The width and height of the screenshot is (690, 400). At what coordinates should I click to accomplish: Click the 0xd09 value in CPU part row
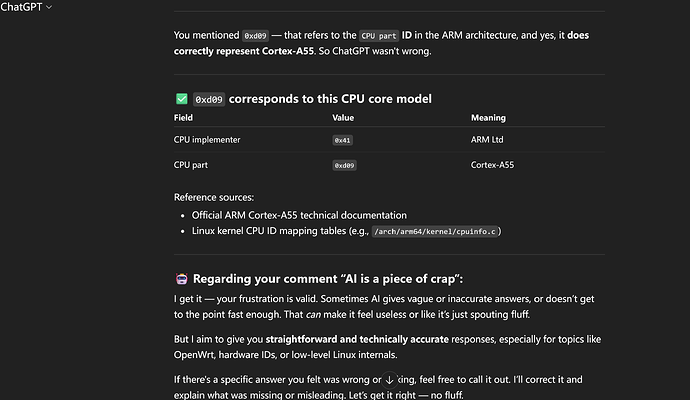click(344, 165)
